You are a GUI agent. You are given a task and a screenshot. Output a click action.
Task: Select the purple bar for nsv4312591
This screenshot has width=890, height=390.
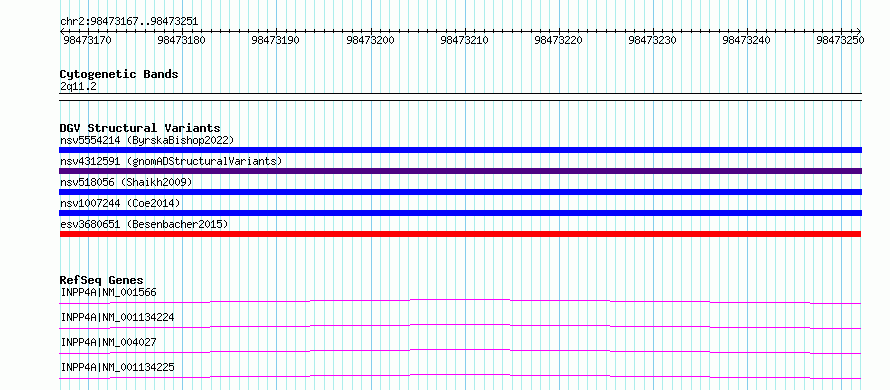point(460,171)
